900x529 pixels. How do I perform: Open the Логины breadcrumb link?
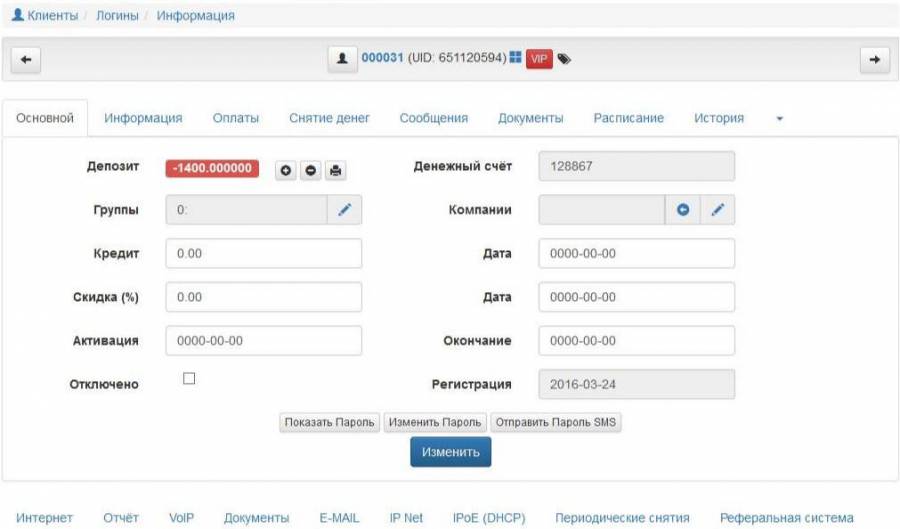(117, 15)
